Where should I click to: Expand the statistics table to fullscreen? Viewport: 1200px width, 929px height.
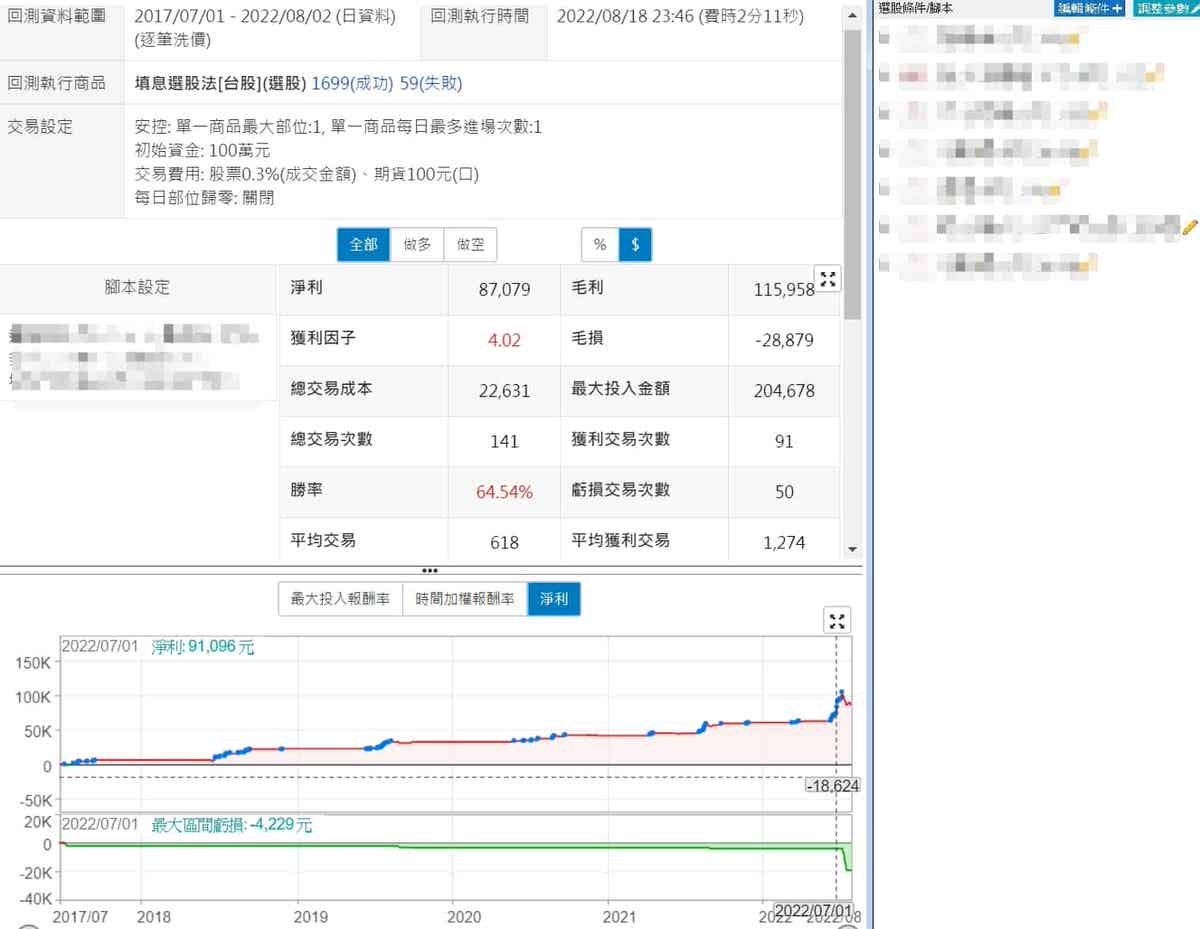click(828, 280)
